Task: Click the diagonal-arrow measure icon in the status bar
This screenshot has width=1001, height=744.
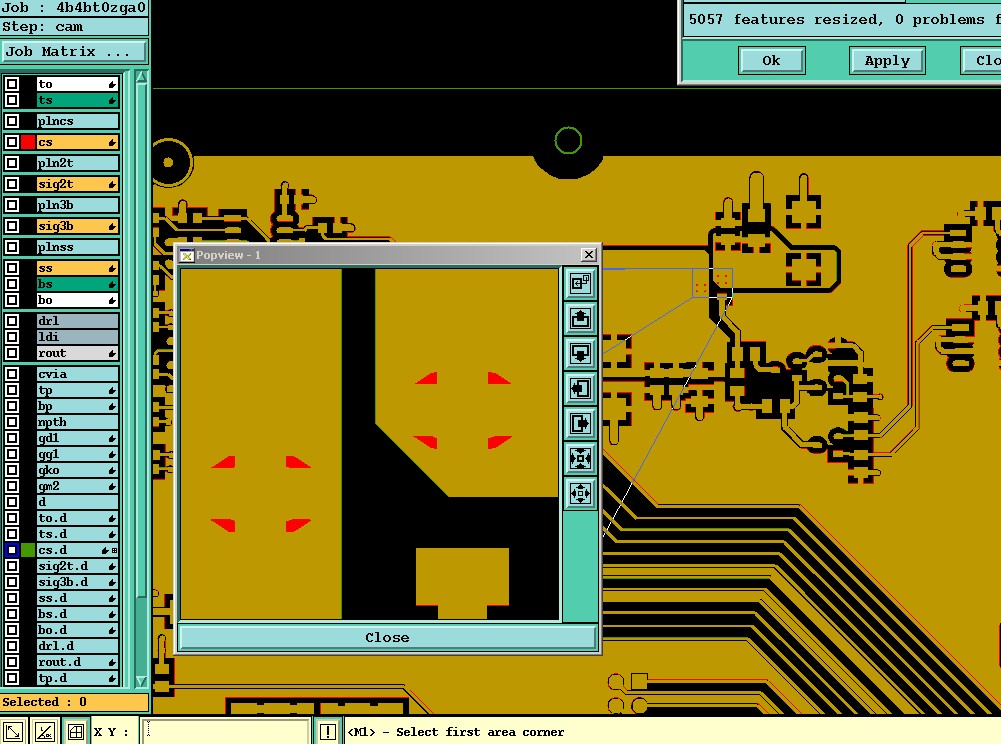Action: pyautogui.click(x=13, y=732)
